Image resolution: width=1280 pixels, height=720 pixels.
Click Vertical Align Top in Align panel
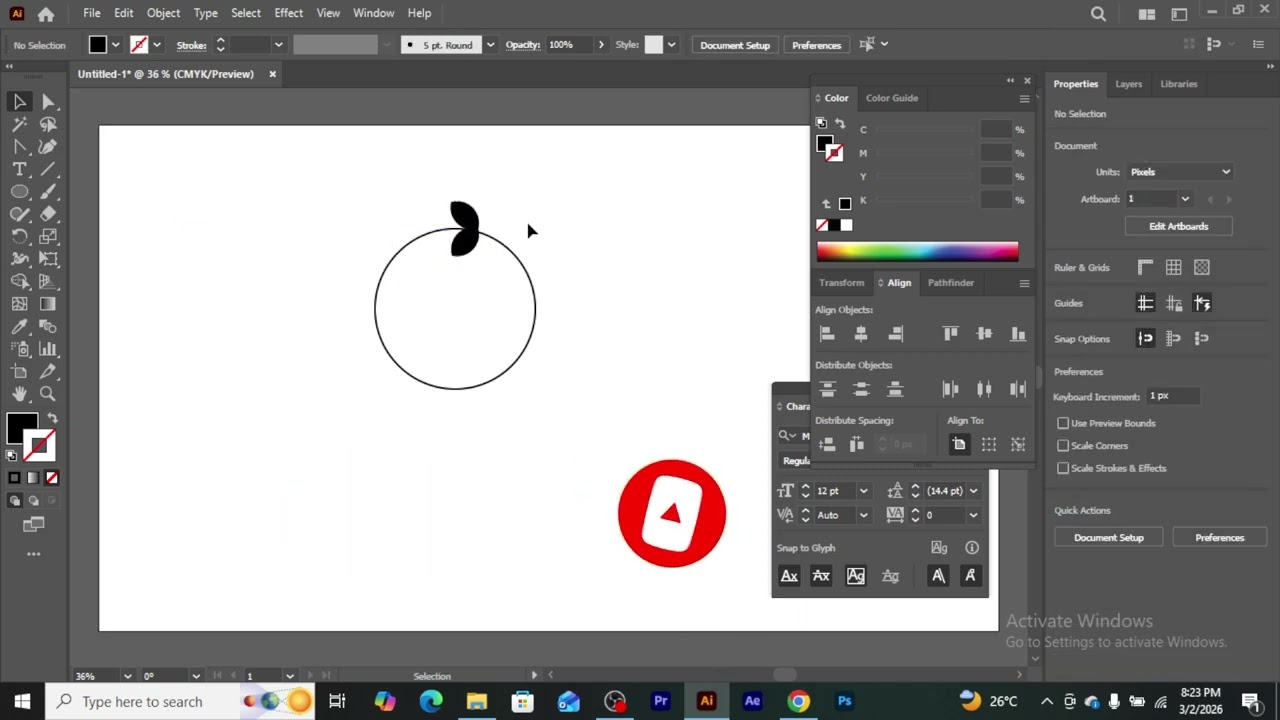[950, 334]
